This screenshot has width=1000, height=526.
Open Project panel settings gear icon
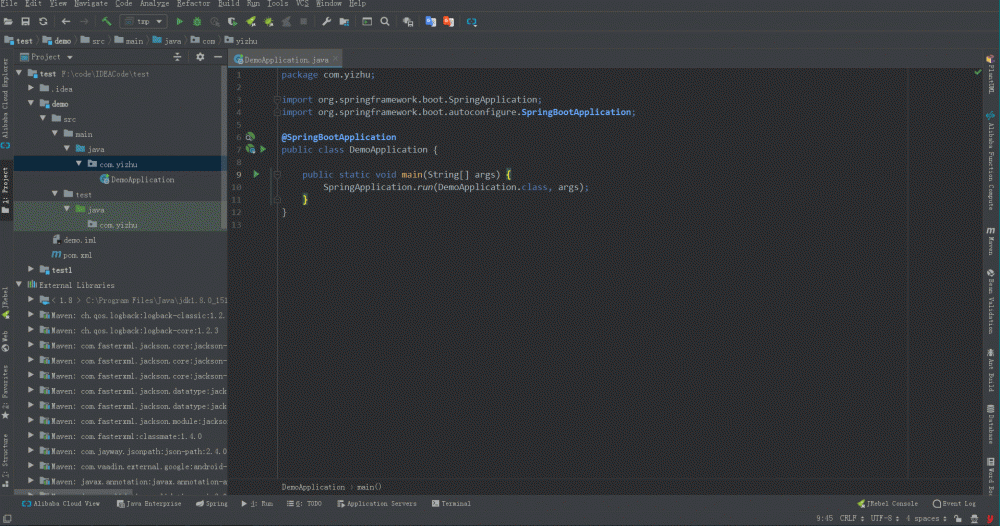(x=200, y=57)
